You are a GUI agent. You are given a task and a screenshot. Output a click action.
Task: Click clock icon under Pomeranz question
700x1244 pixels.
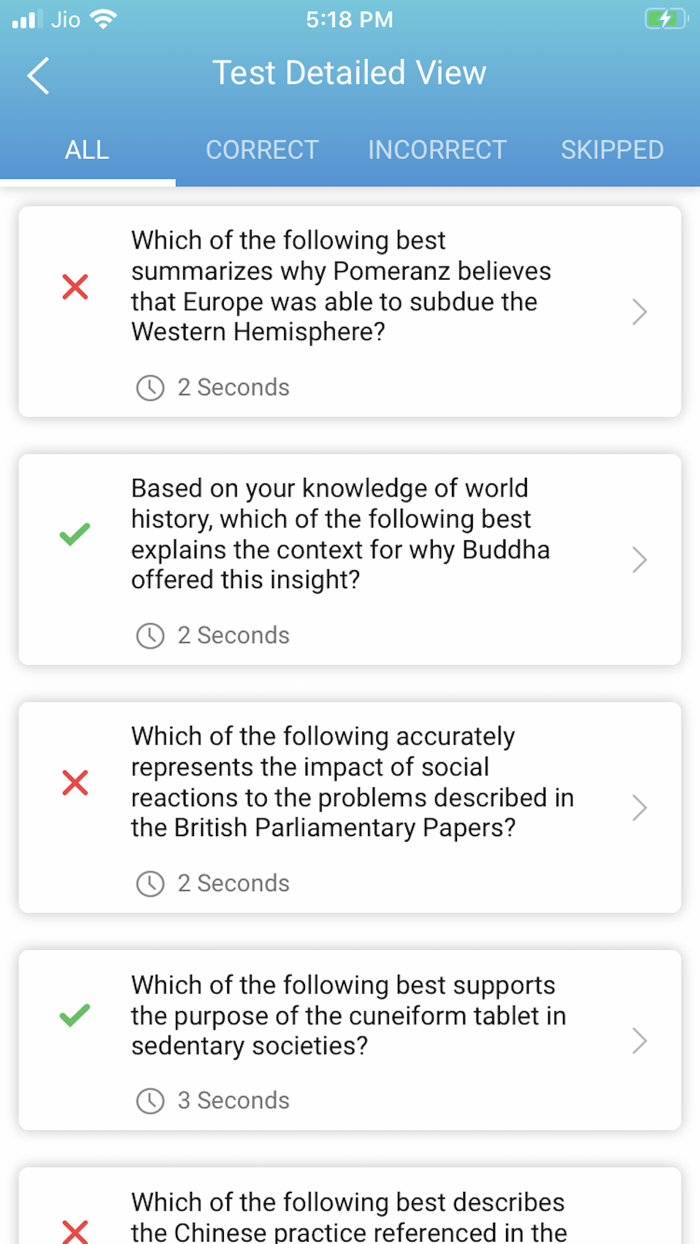point(150,388)
